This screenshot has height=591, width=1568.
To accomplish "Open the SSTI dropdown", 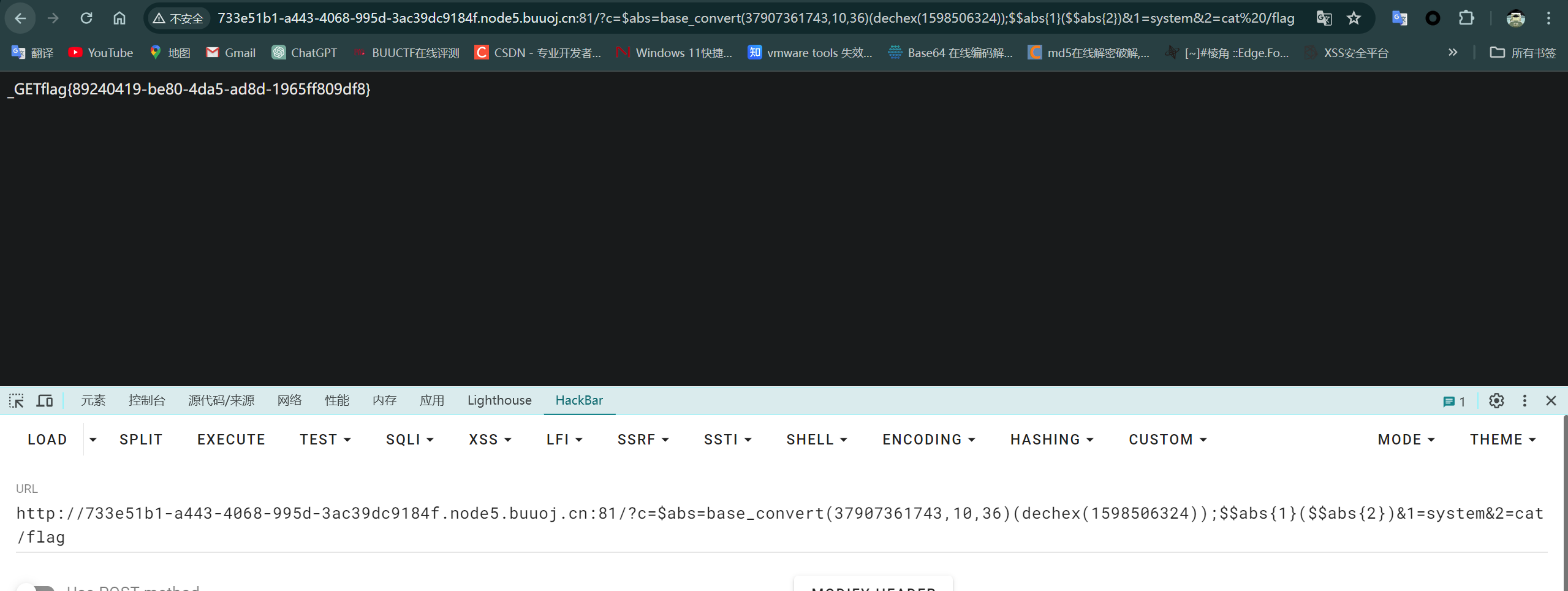I will tap(728, 440).
